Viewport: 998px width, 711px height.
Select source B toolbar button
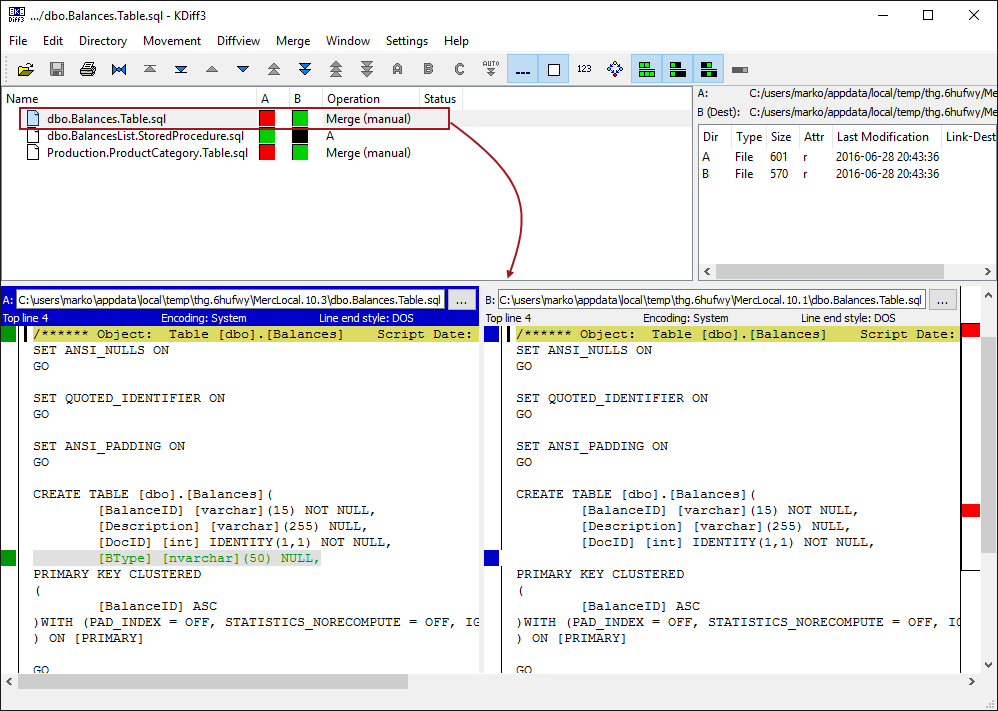429,69
